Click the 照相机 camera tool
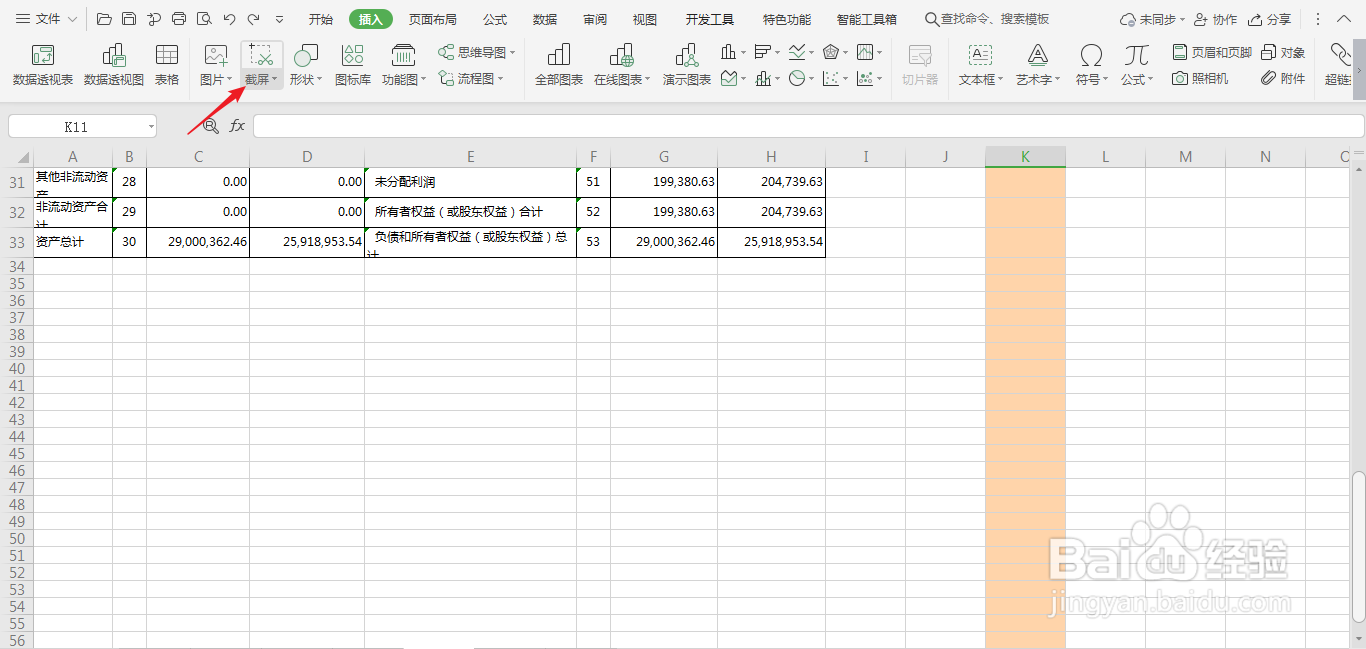 coord(1200,78)
